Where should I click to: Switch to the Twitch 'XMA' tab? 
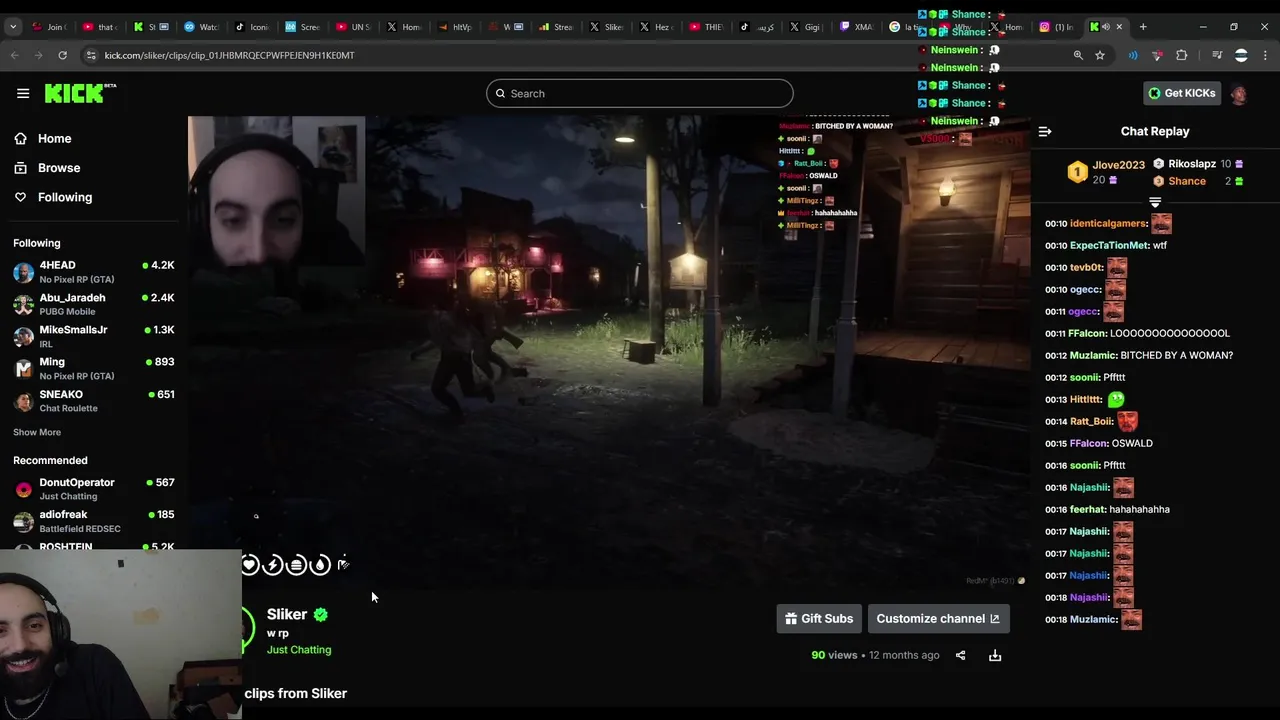pos(857,27)
